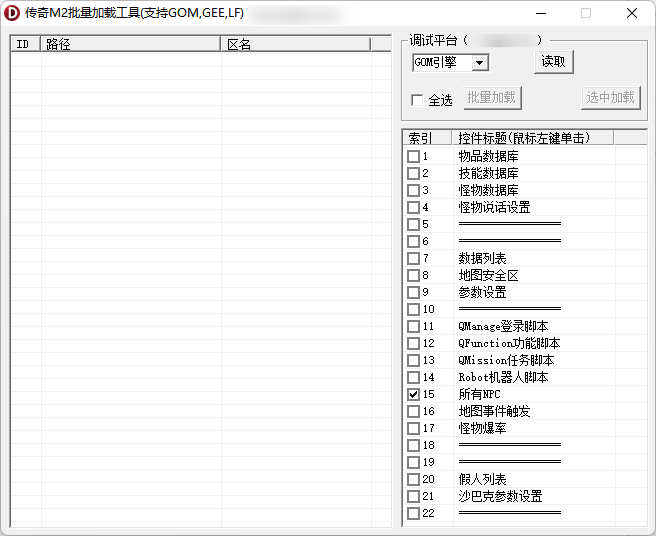Check the 地图事件触发 checkbox

click(413, 411)
